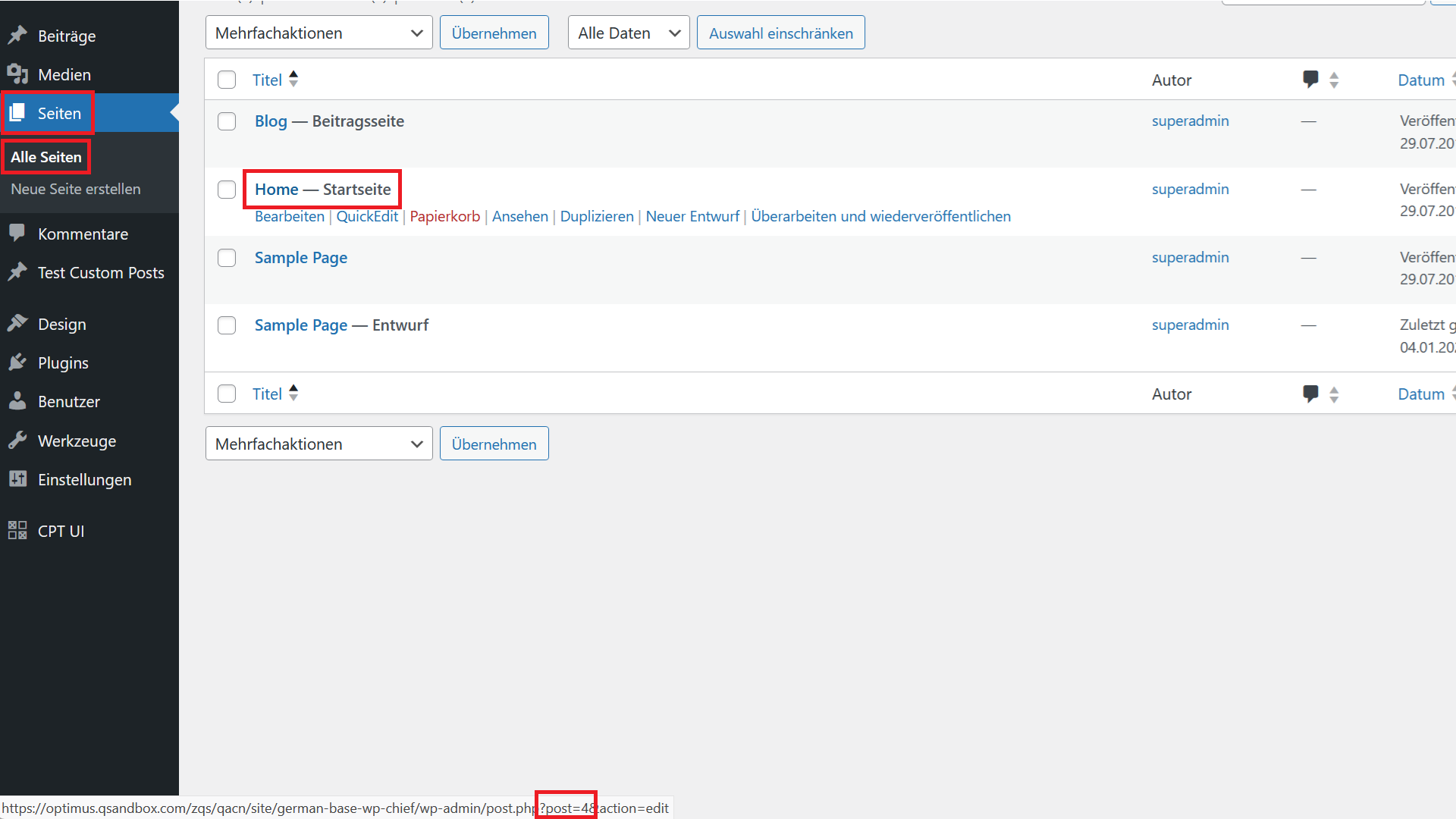Open top Mehrfachaktionen dropdown
The image size is (1456, 819).
coord(318,33)
